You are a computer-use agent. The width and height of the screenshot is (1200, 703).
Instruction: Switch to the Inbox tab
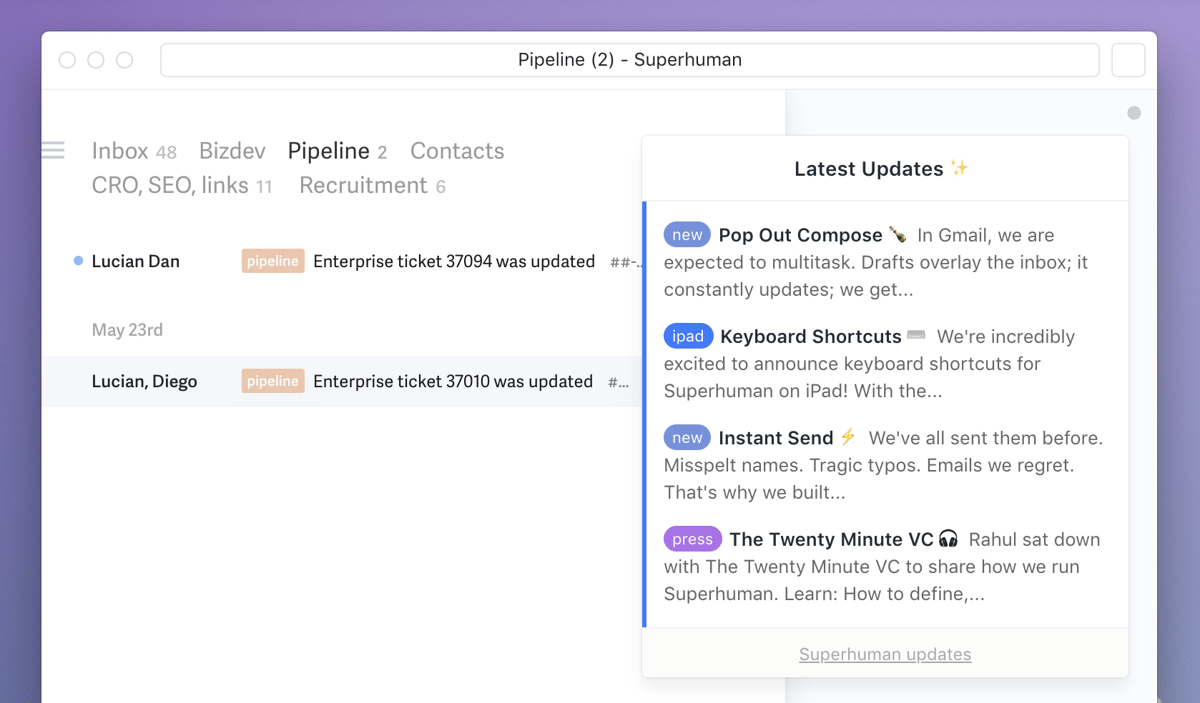click(120, 151)
